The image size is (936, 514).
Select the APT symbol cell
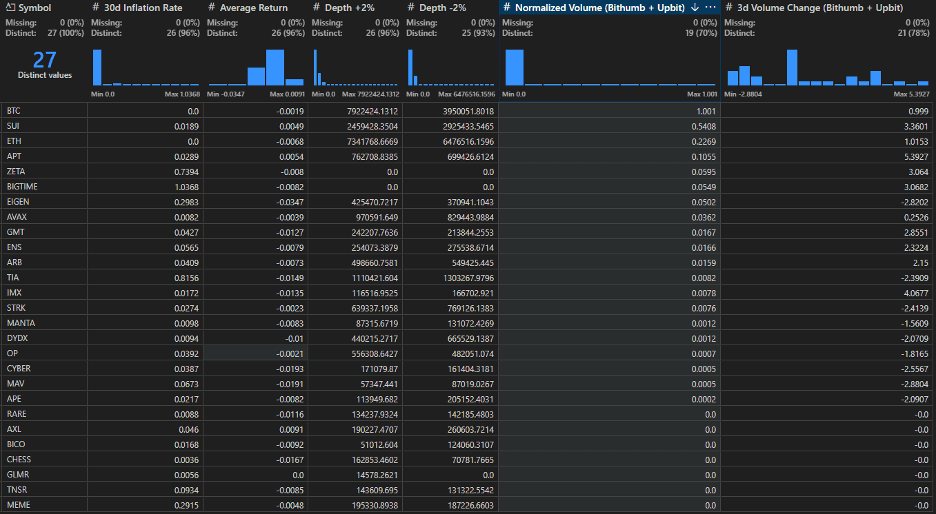coord(44,156)
